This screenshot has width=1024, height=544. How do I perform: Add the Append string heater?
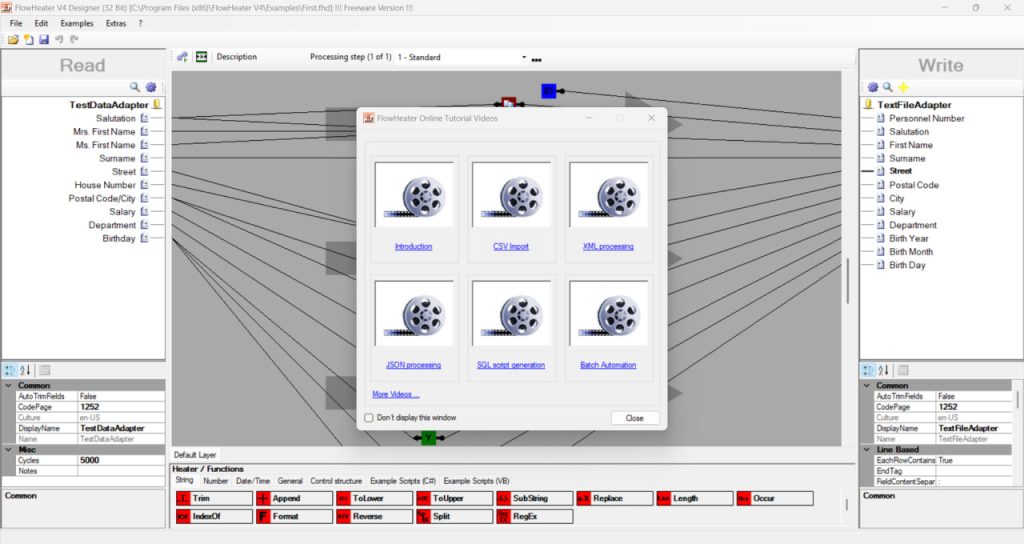coord(294,498)
